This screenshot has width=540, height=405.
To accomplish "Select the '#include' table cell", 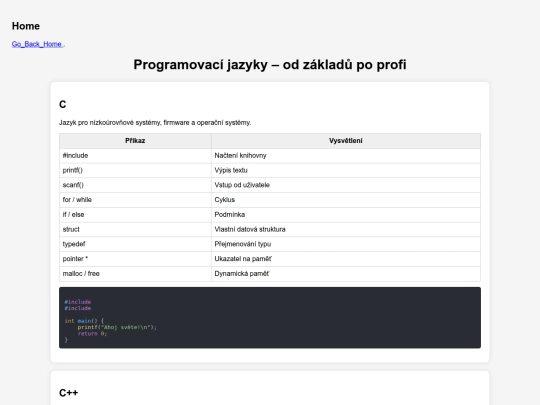I will pos(135,156).
